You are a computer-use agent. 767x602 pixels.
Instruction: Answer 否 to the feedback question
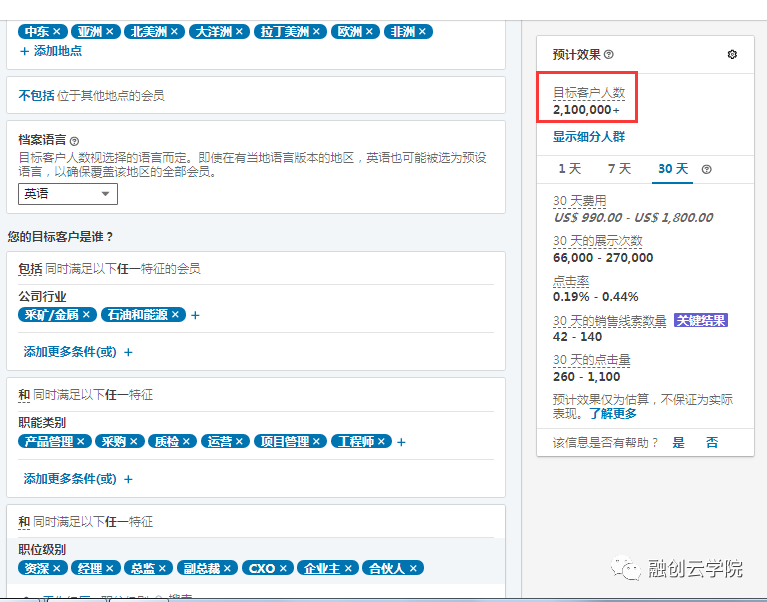[712, 443]
